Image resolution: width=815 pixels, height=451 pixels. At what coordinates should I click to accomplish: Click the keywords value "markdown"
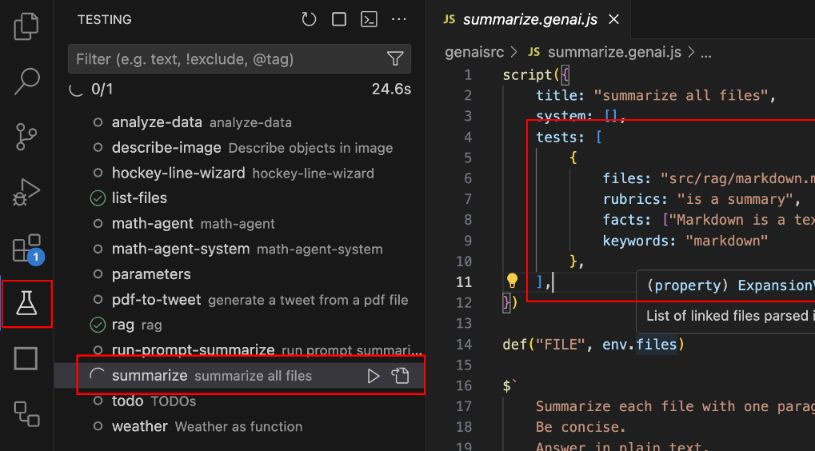(x=727, y=241)
